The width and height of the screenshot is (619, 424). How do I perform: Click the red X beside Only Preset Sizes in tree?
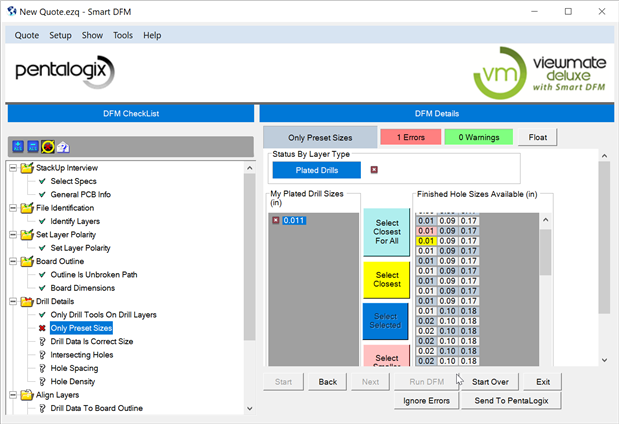tap(42, 328)
